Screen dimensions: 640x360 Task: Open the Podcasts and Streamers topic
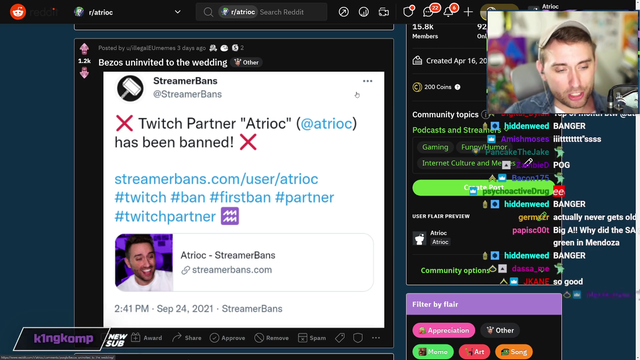[x=456, y=130]
